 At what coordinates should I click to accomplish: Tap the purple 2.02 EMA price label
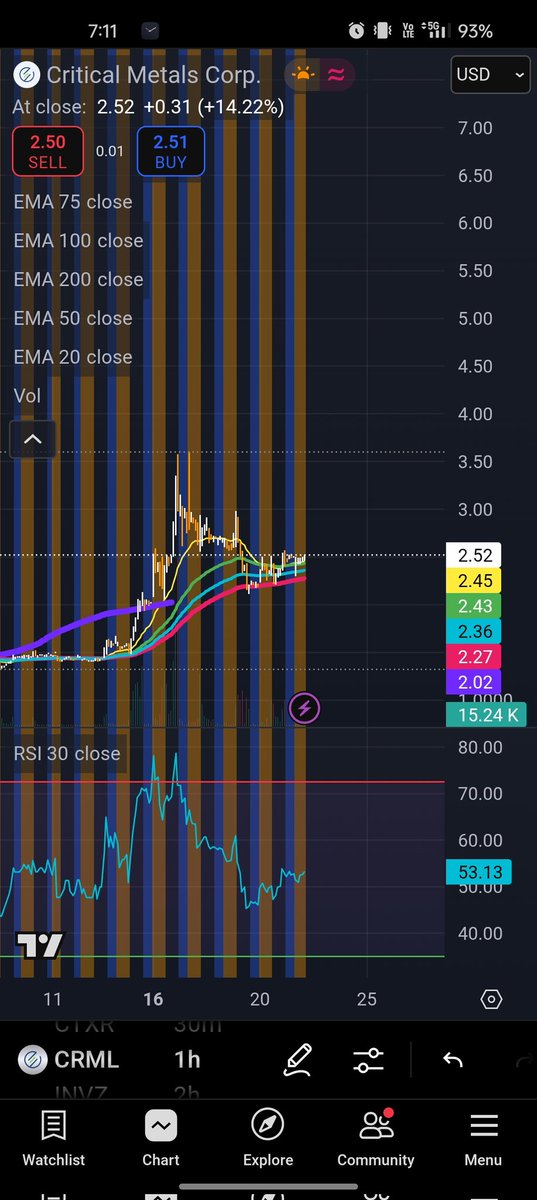474,682
